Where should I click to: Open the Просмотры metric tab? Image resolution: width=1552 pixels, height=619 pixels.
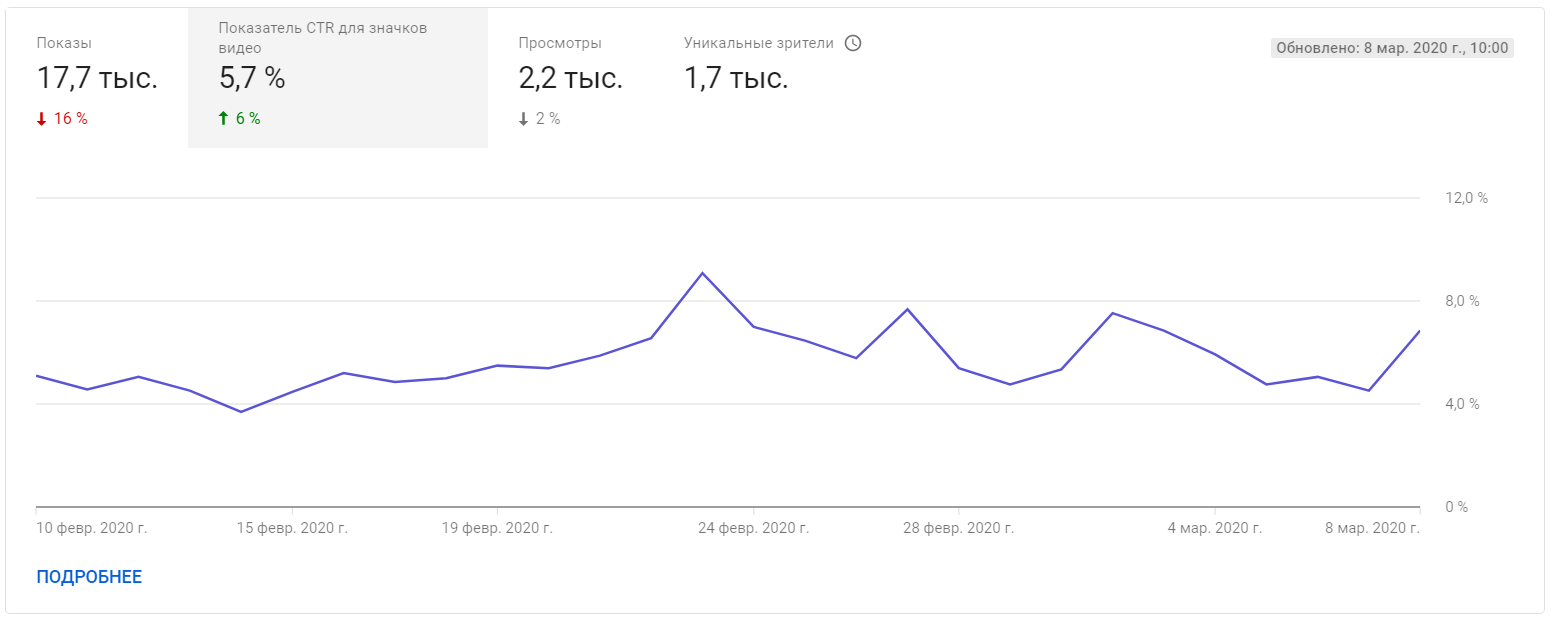[570, 78]
